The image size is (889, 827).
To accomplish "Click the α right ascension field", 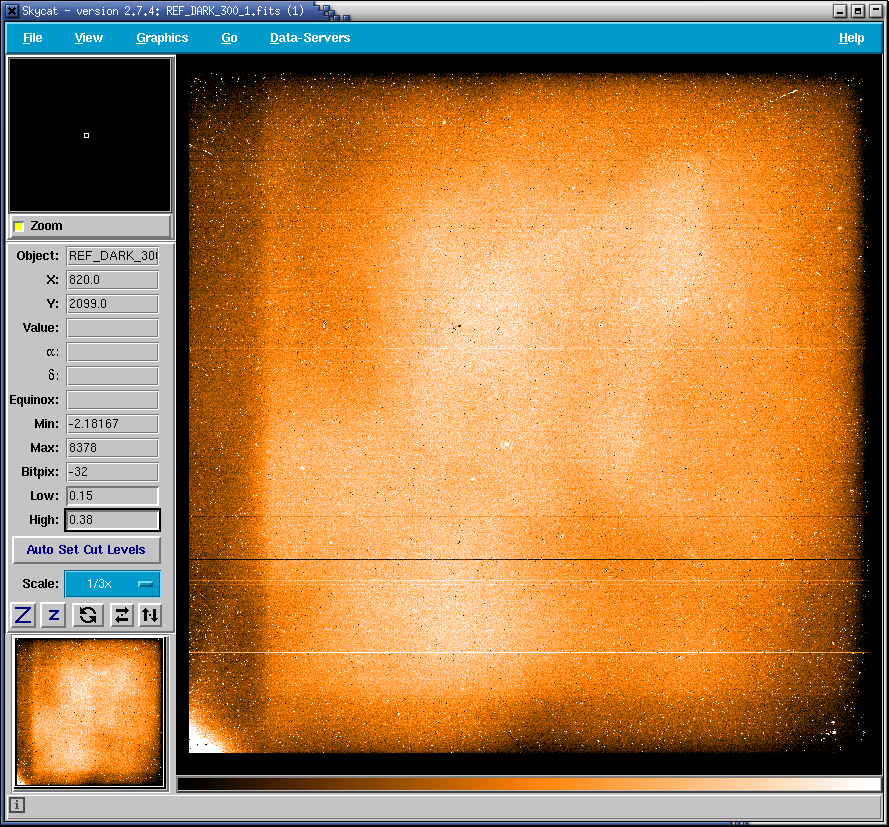I will click(112, 352).
